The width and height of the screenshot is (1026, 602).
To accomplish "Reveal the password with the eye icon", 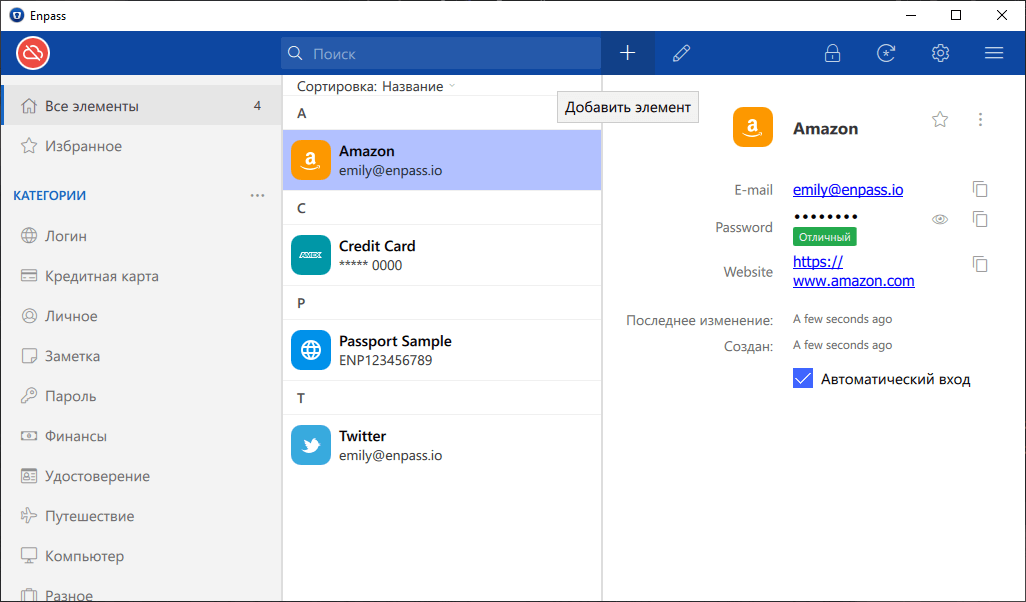I will [x=940, y=219].
